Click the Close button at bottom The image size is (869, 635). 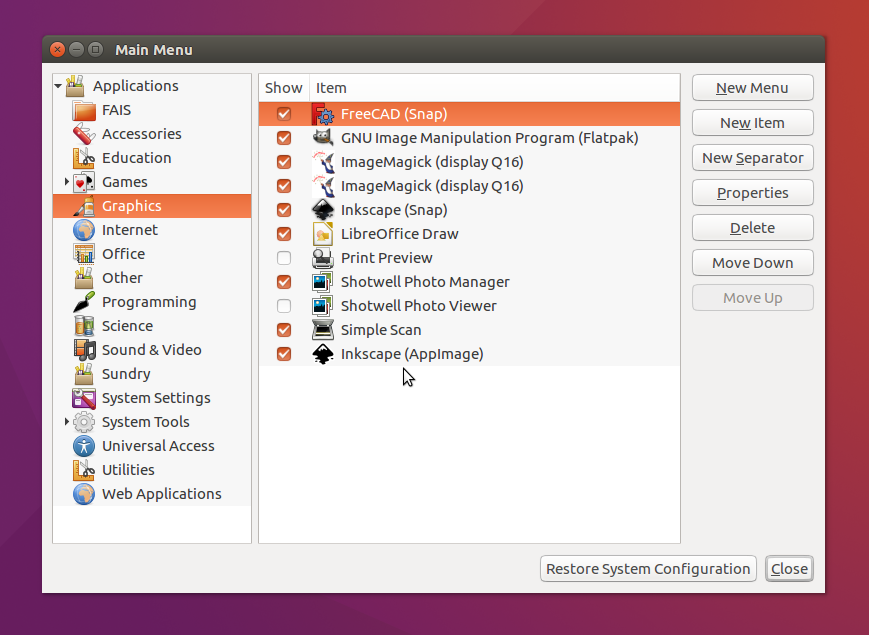point(789,569)
